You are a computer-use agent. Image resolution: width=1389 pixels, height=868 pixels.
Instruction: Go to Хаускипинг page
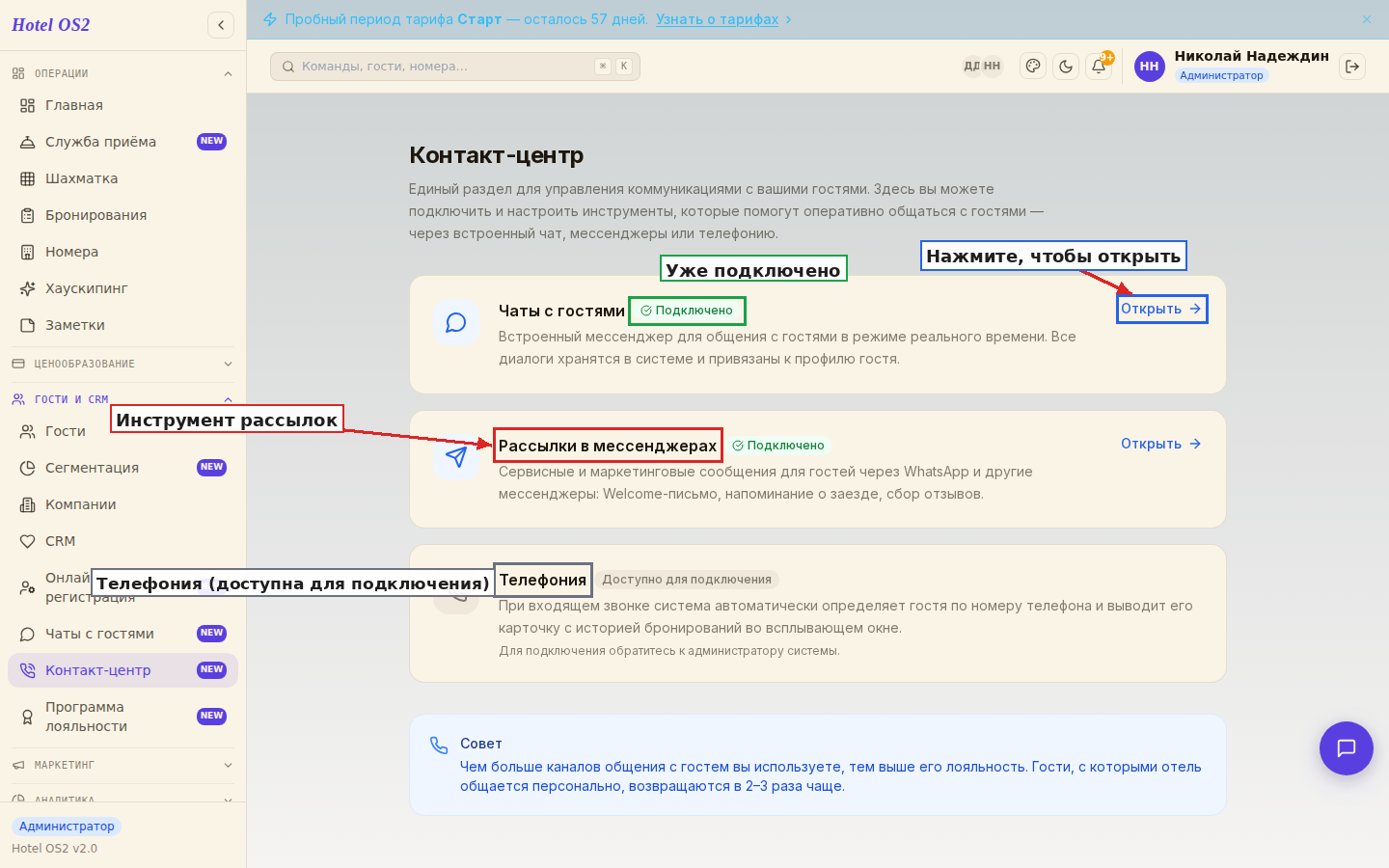pos(123,288)
